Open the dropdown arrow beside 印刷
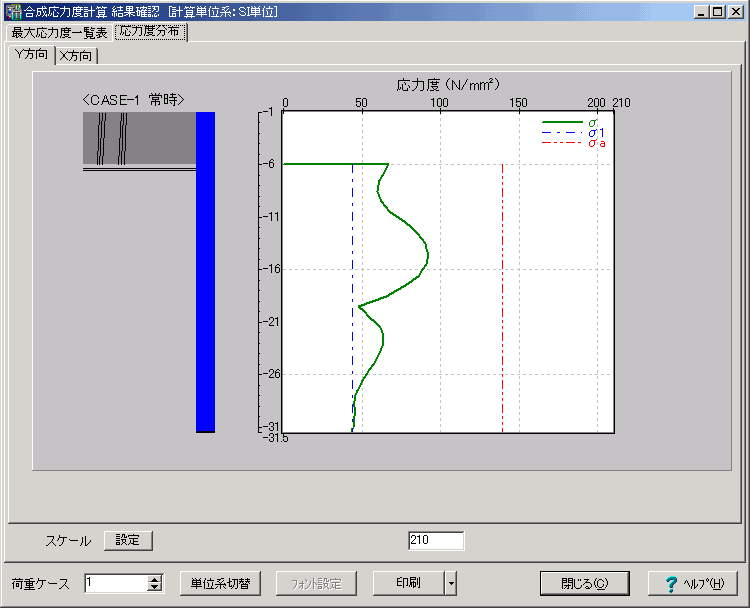Viewport: 750px width, 608px height. [x=451, y=583]
